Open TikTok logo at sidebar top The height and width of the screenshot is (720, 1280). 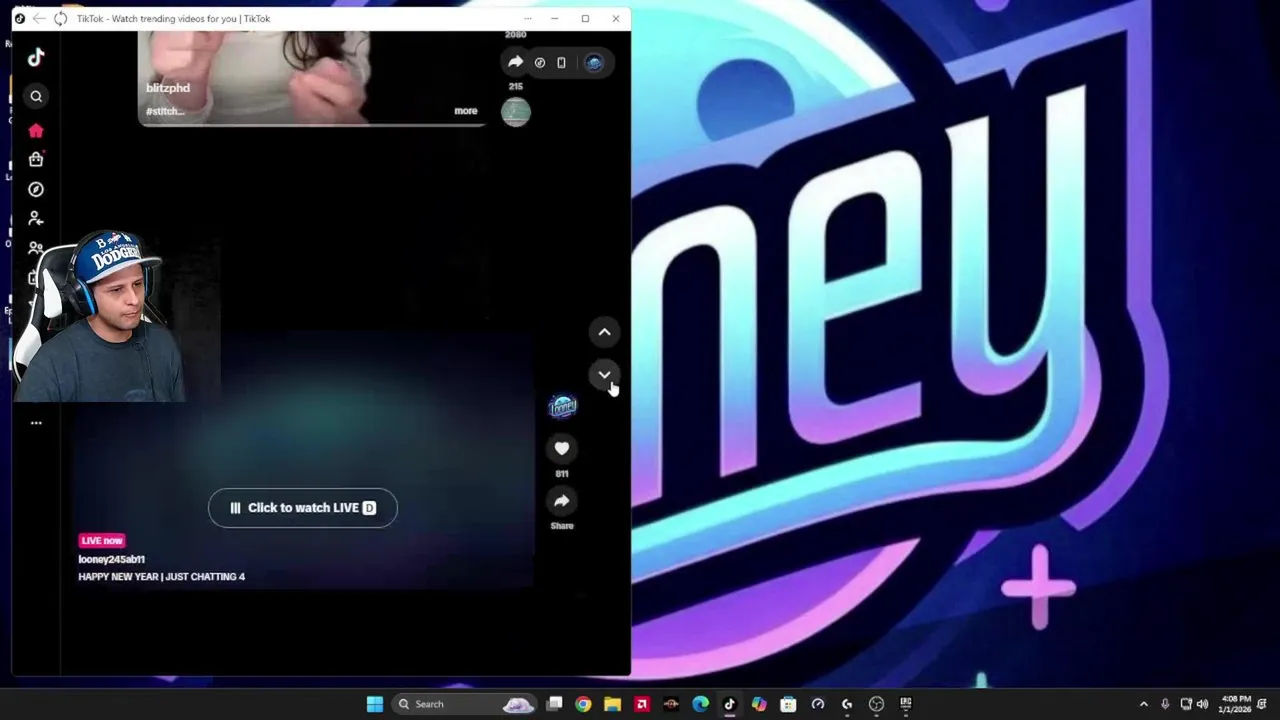[x=36, y=57]
